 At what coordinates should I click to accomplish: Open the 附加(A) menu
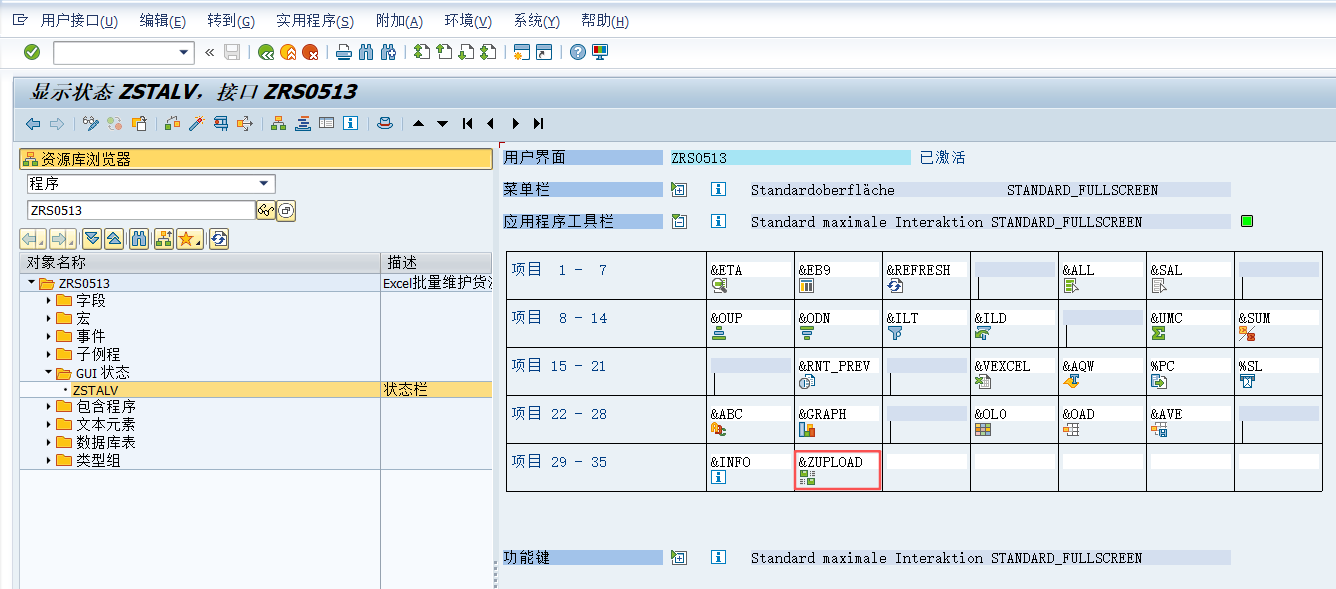(x=399, y=21)
